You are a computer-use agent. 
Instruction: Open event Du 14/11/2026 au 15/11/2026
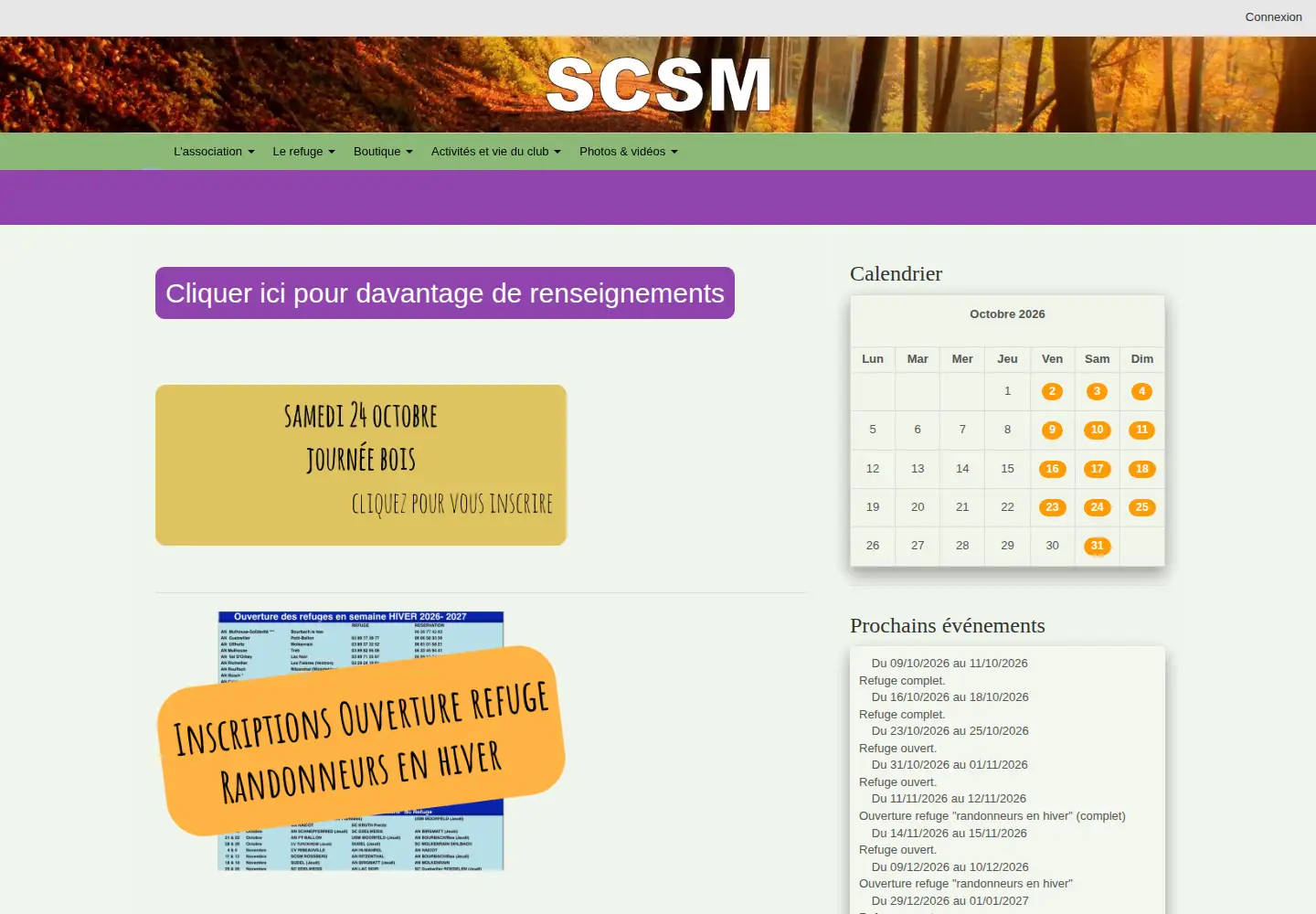tap(949, 834)
